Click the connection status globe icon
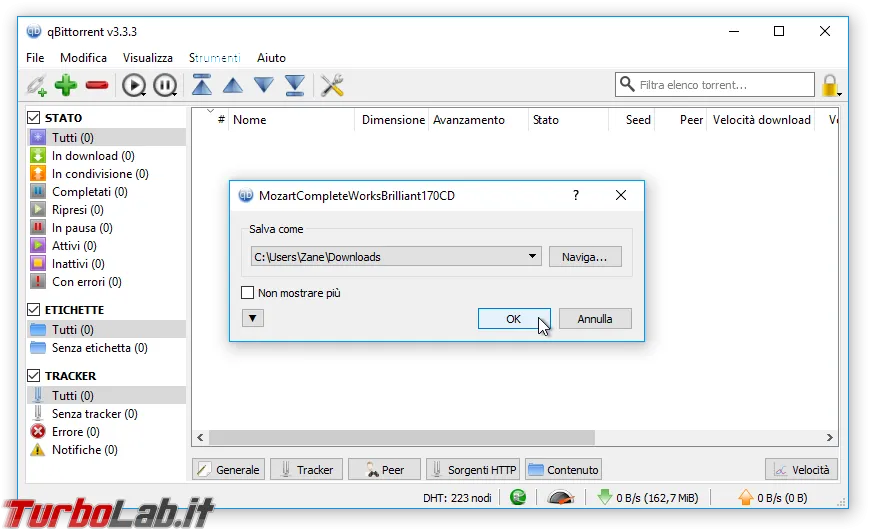The height and width of the screenshot is (531, 870). point(518,497)
